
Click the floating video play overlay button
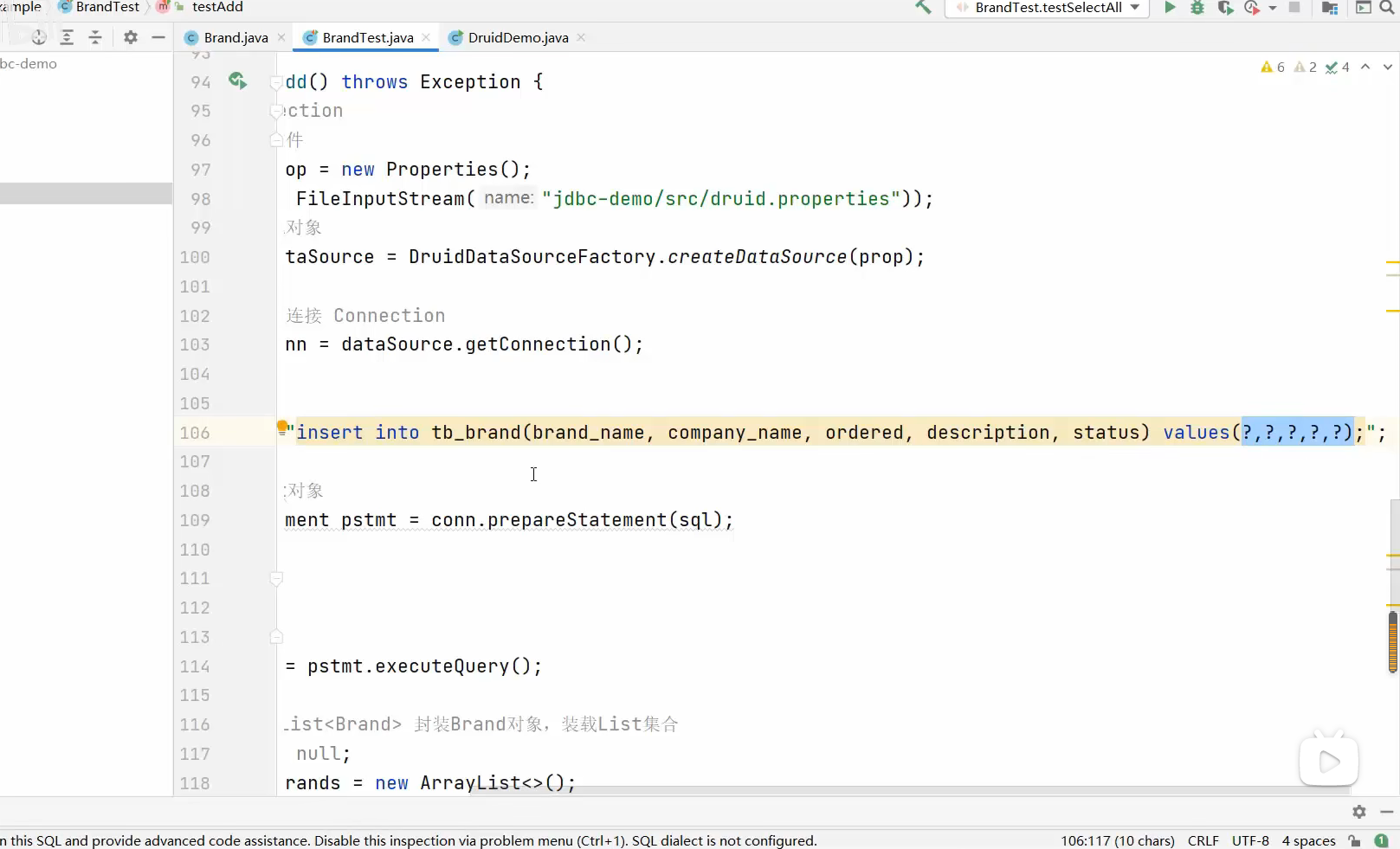pos(1329,761)
